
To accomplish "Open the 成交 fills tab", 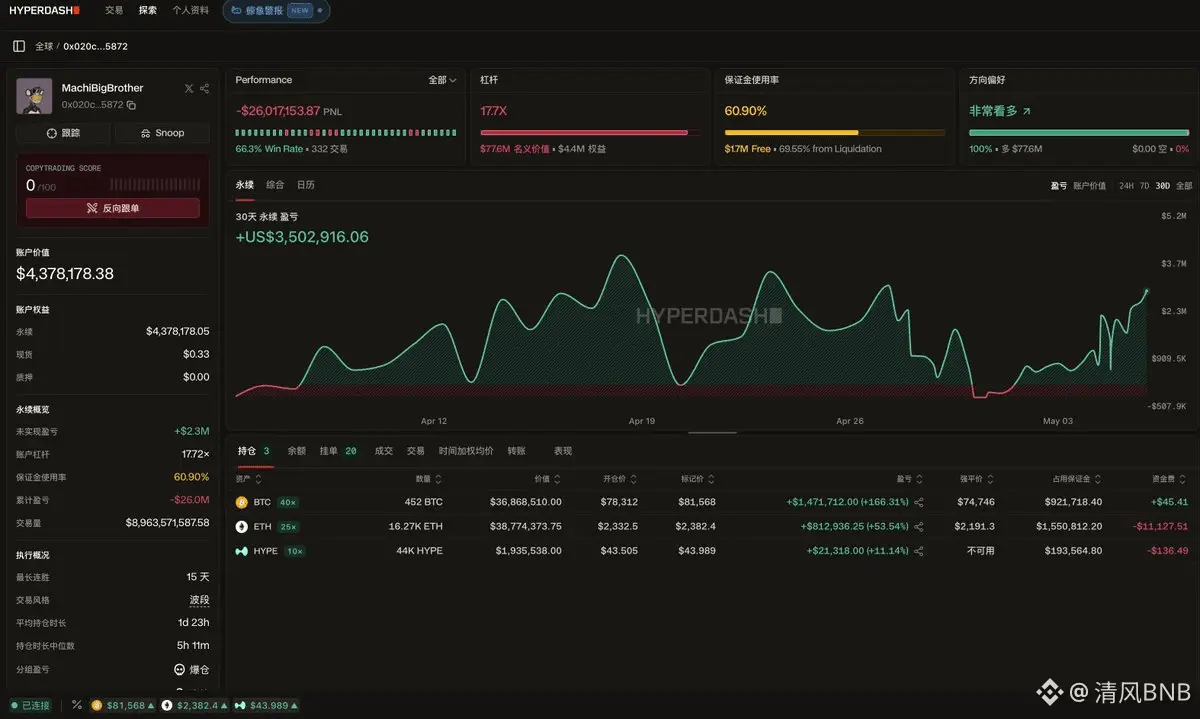I will click(384, 451).
